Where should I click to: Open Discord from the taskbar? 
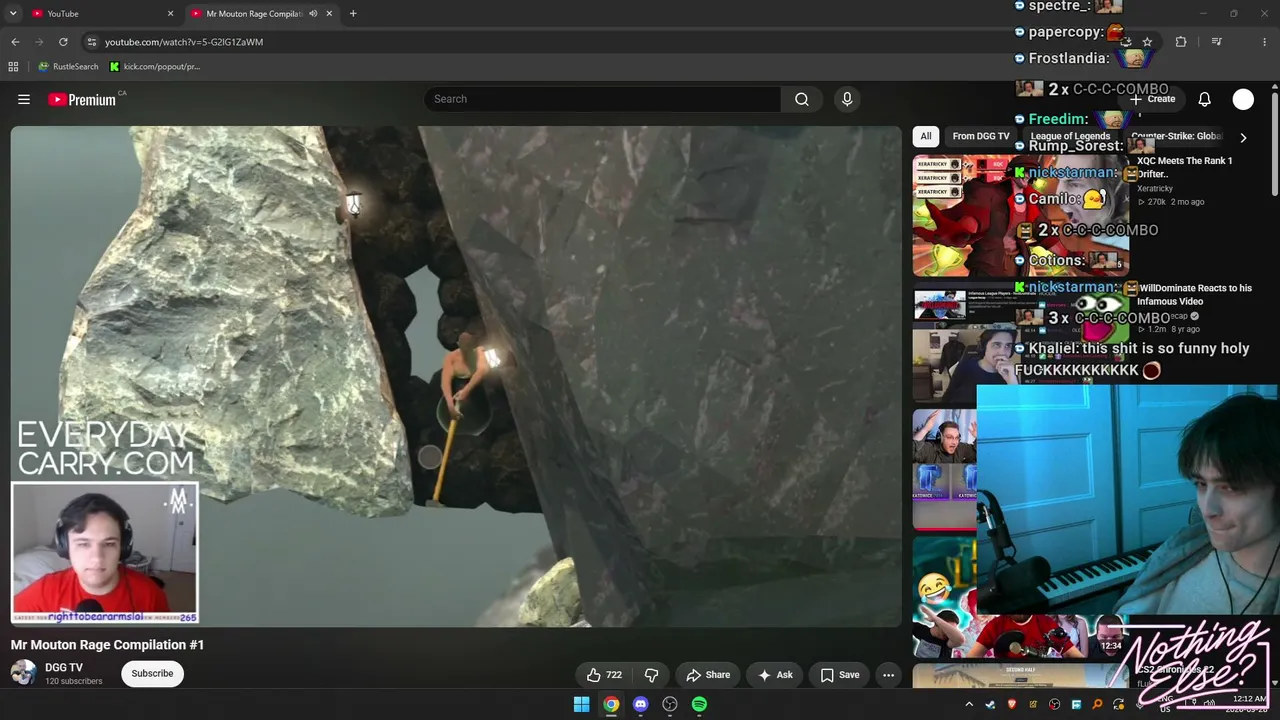pyautogui.click(x=641, y=704)
